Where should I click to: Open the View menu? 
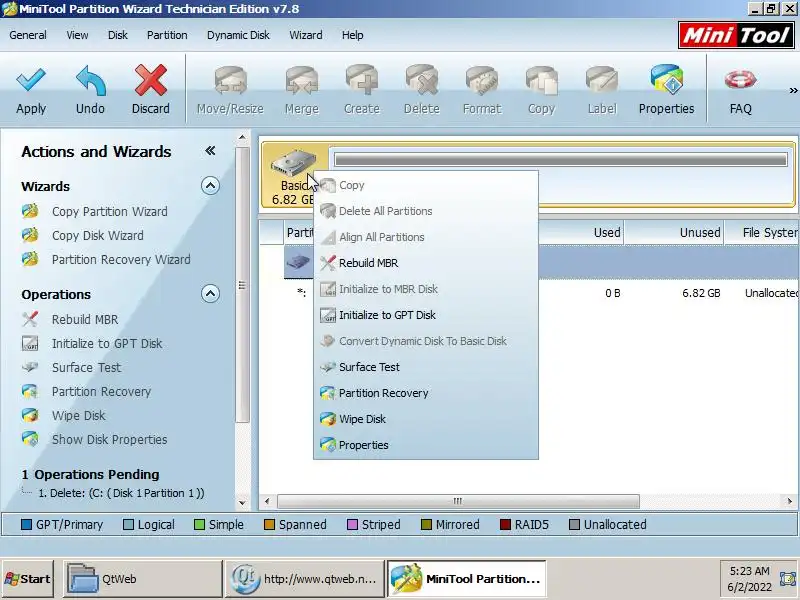tap(77, 35)
